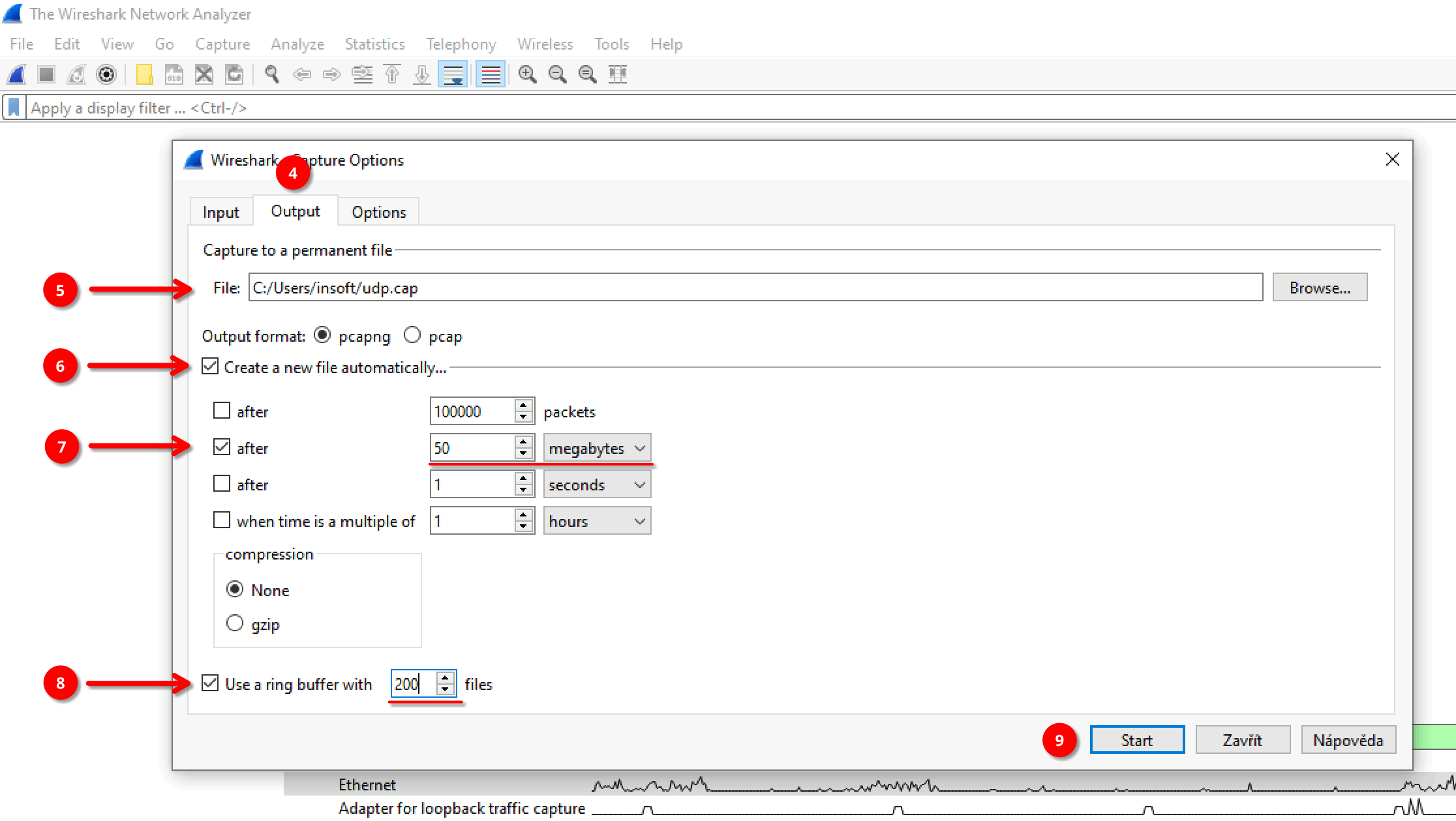Switch to the Options tab
The height and width of the screenshot is (821, 1456).
pyautogui.click(x=379, y=212)
